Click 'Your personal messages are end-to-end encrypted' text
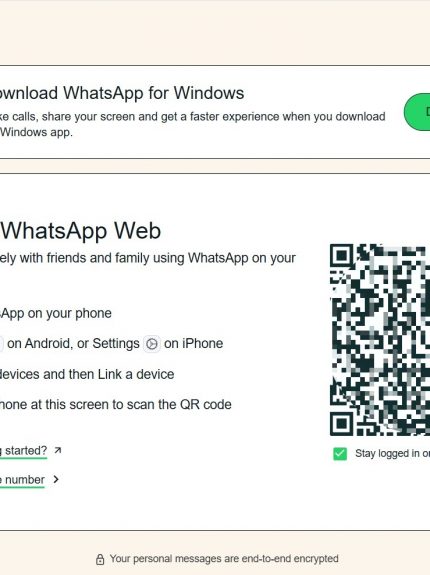Image resolution: width=430 pixels, height=575 pixels. (x=224, y=559)
